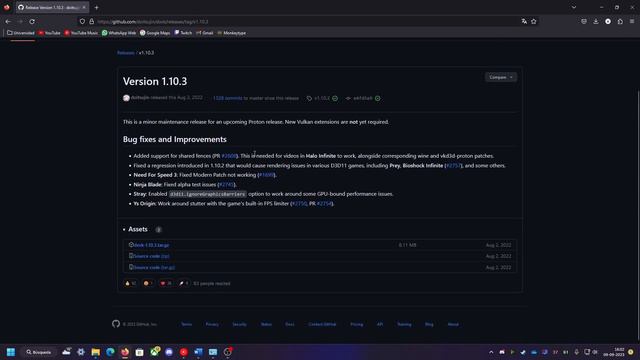Close the Release Version 1.10.3 tab

coord(84,7)
